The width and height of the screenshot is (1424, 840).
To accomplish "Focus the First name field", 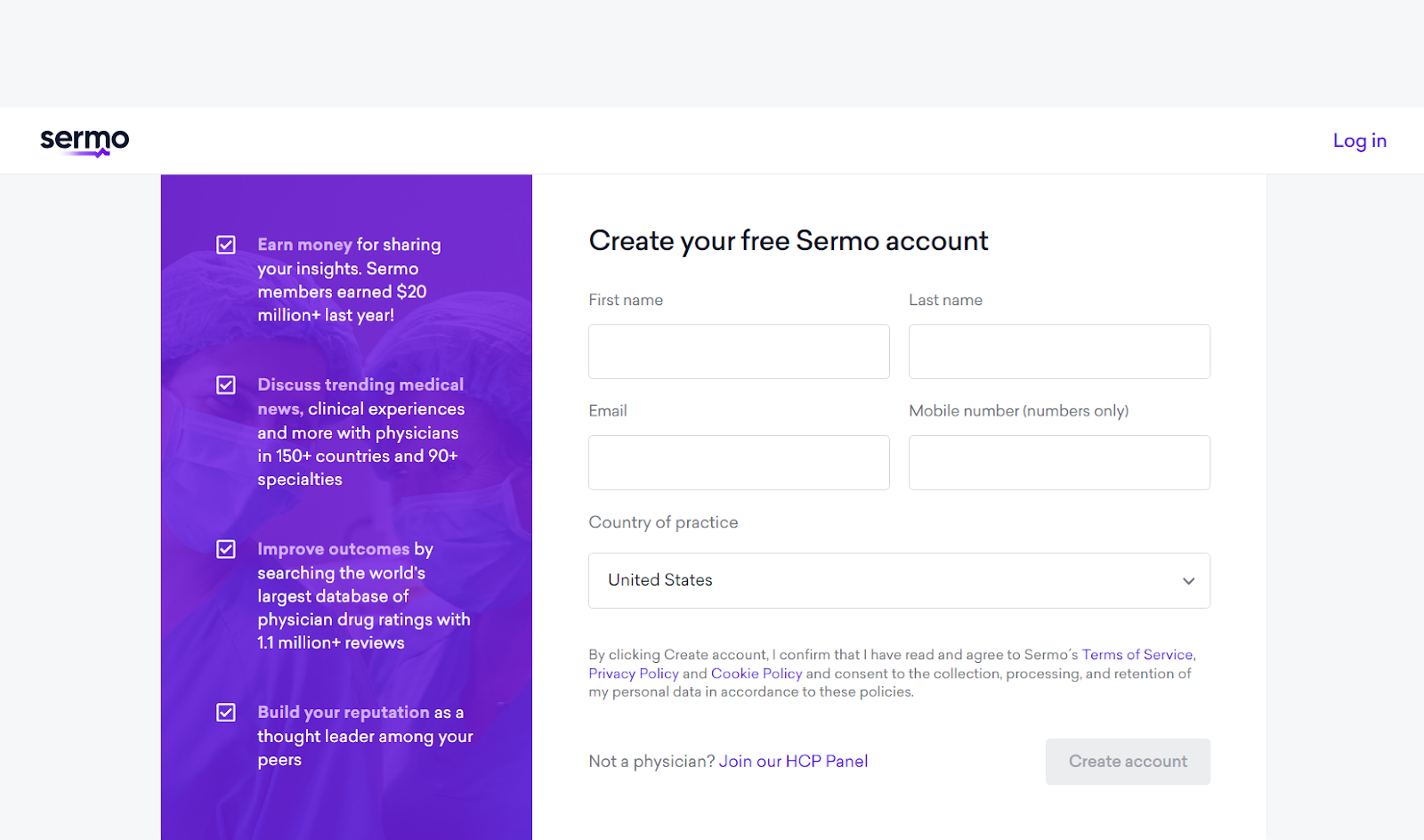I will point(739,351).
